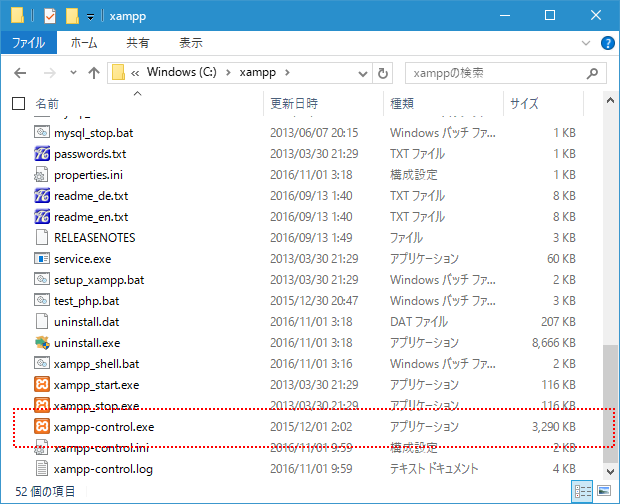Show hidden parent folders in breadcrumb
Image resolution: width=620 pixels, height=504 pixels.
tap(135, 73)
